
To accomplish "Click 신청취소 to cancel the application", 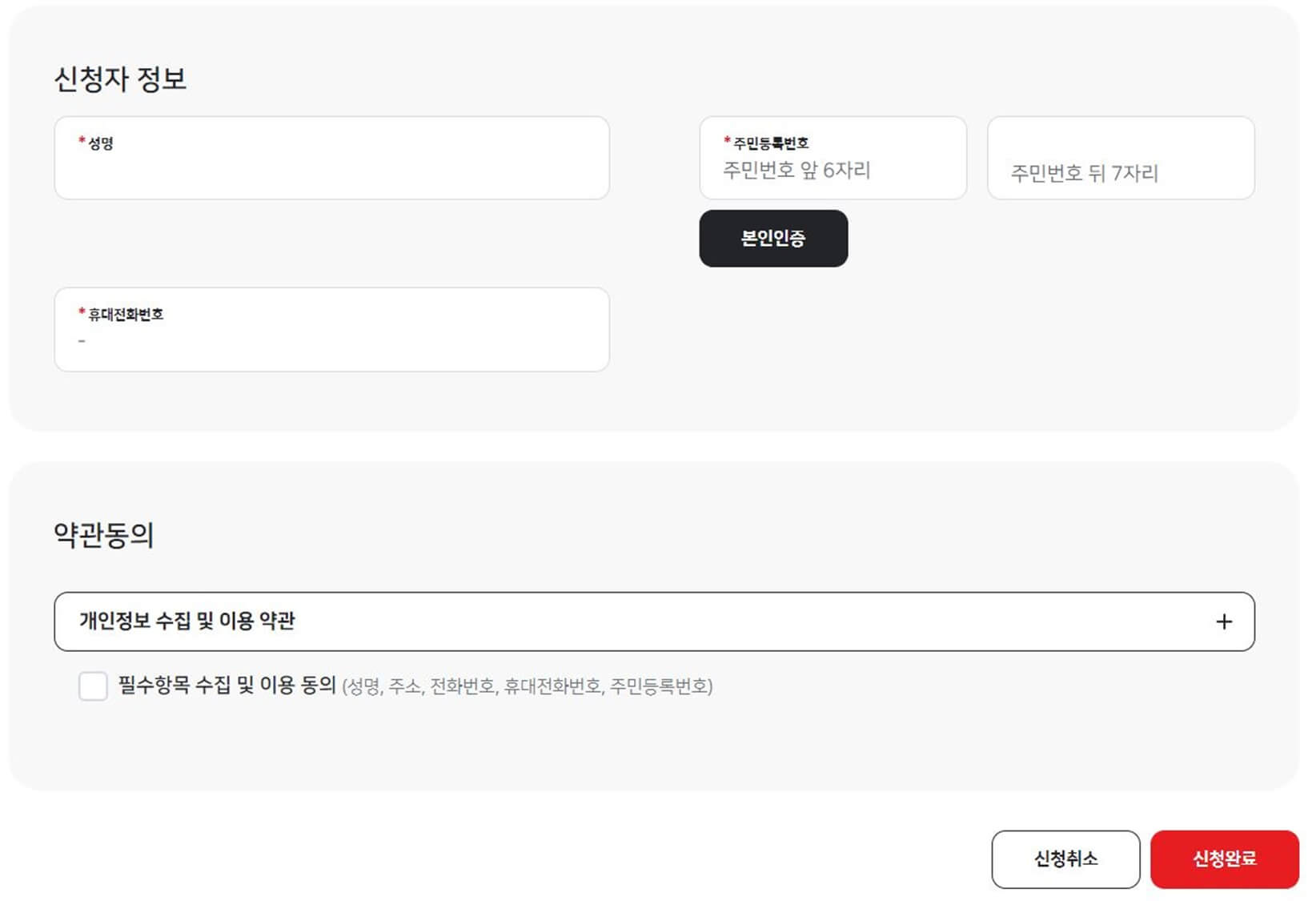I will tap(1065, 859).
